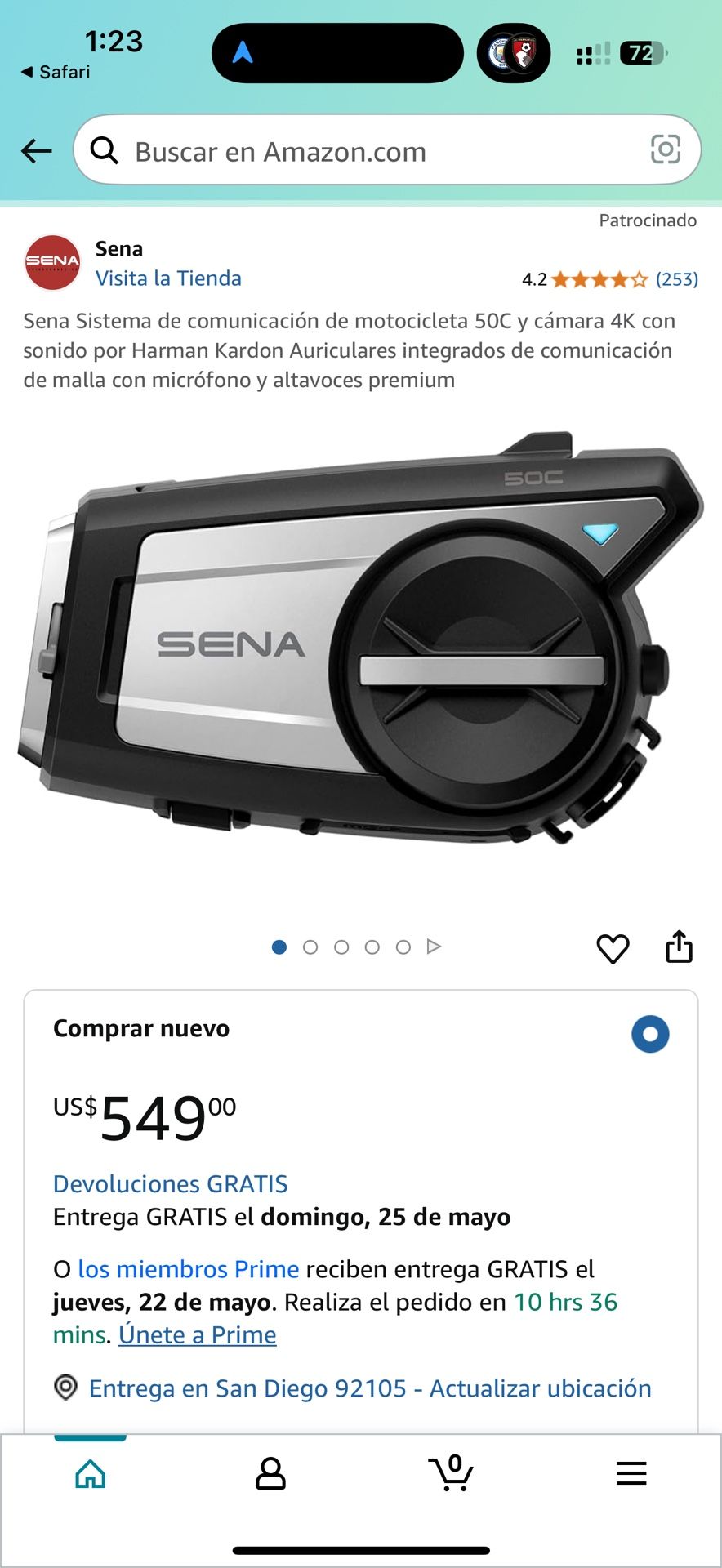Open camera lens search icon
Viewport: 722px width, 1568px height.
pos(665,149)
